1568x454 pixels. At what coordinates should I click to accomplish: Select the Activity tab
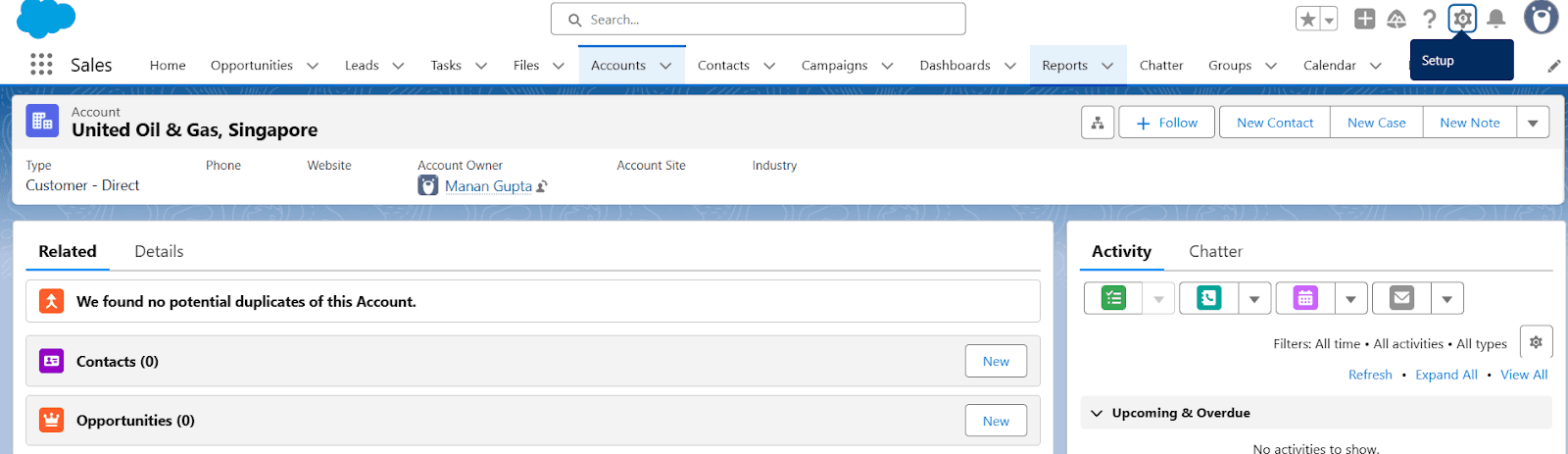(1121, 252)
